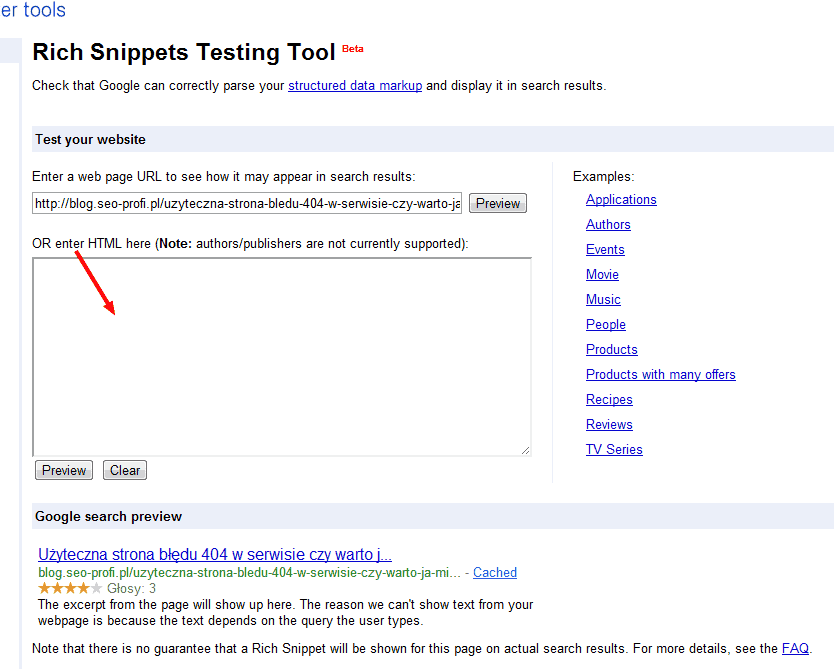834x669 pixels.
Task: Open the Applications example link
Action: [621, 199]
